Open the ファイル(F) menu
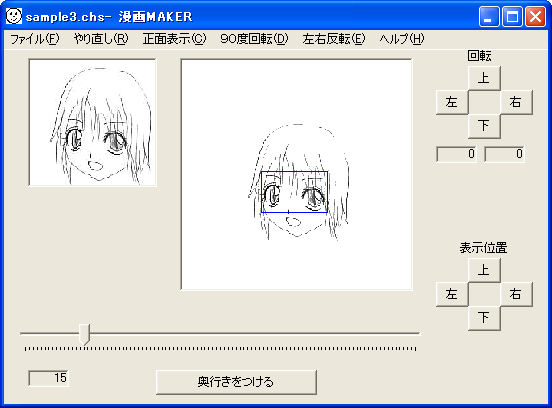Viewport: 552px width, 408px height. (x=34, y=39)
